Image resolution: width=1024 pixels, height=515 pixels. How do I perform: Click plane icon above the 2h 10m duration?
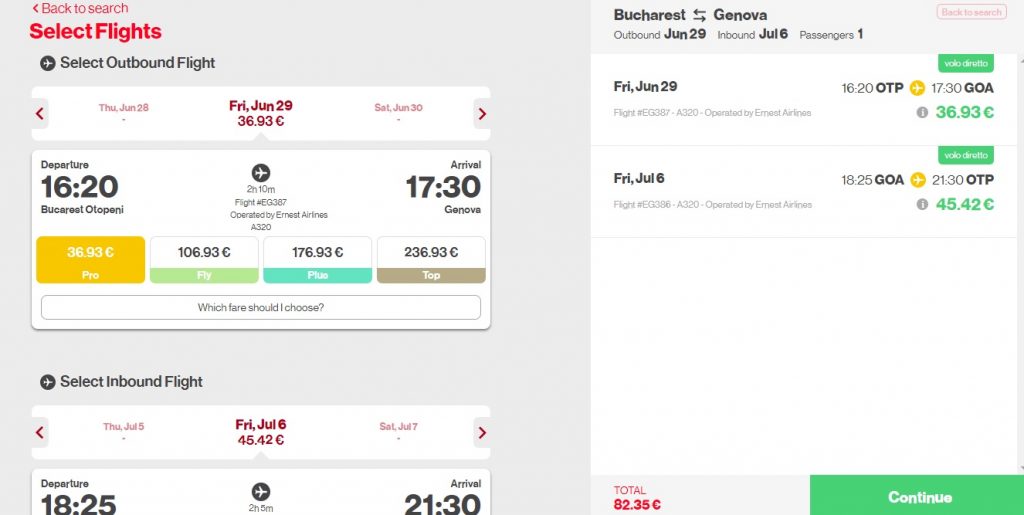pyautogui.click(x=261, y=173)
